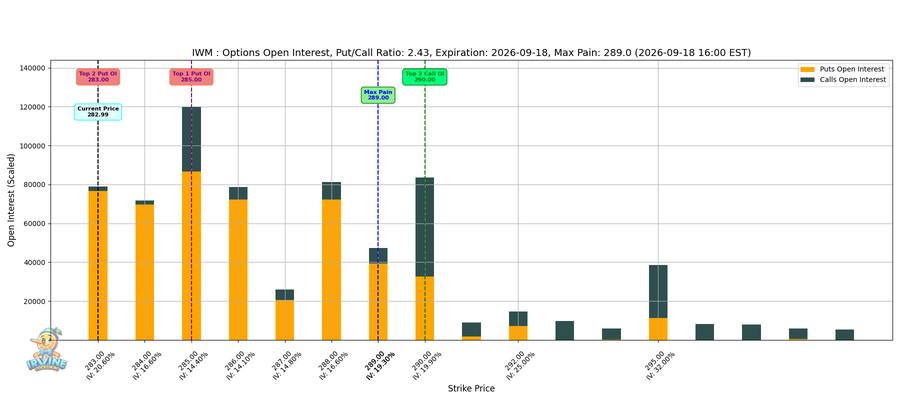
Task: Click the 'Max Pain 289.00' annotation box
Action: tap(378, 95)
